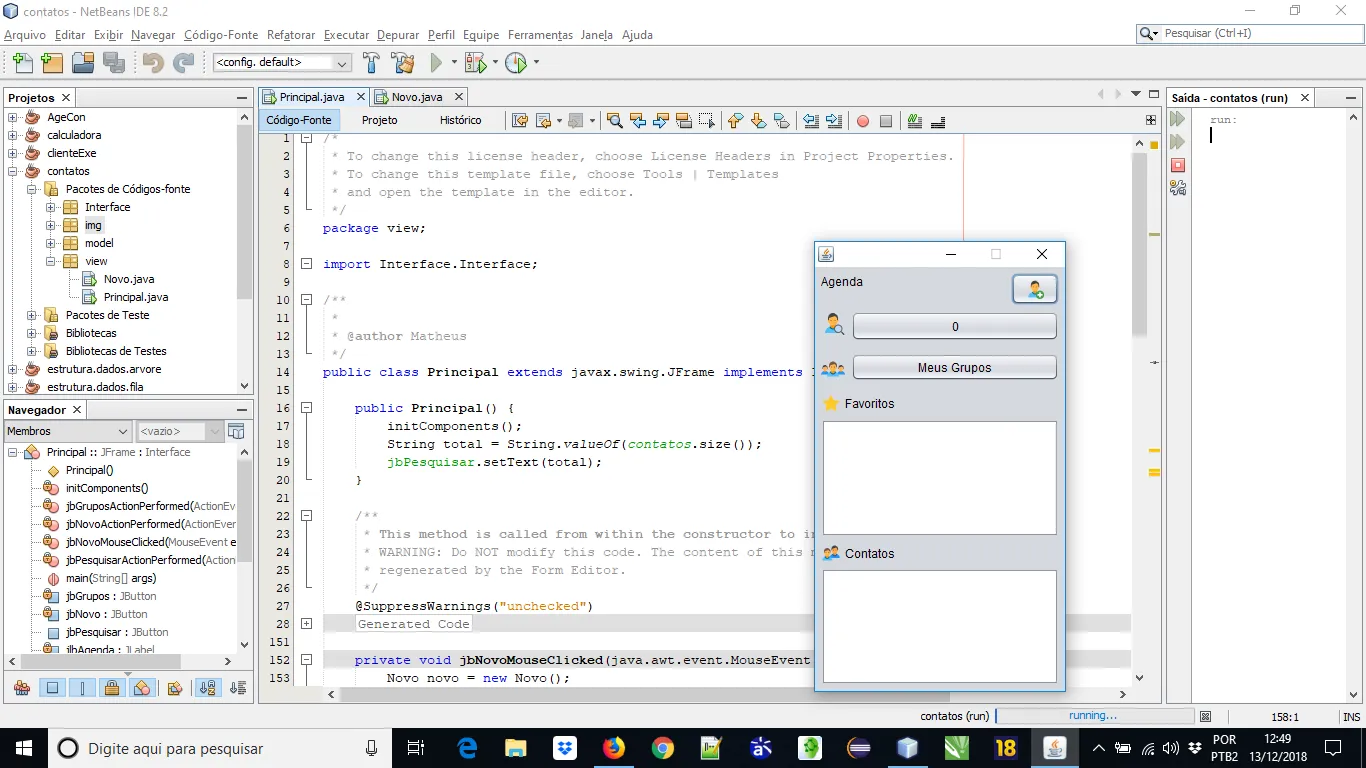The image size is (1366, 768).
Task: Toggle the sort alphabetically filter in Navegador
Action: tap(208, 688)
